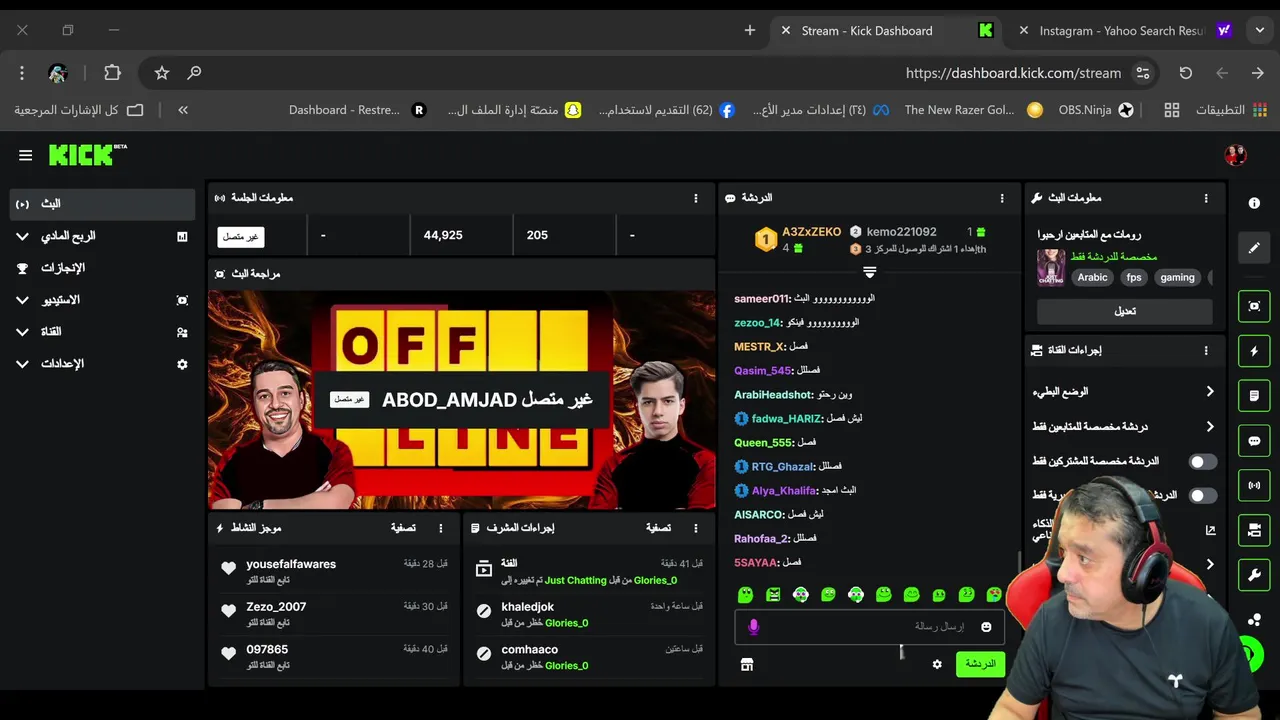The height and width of the screenshot is (720, 1280).
Task: Click تصفية filter in moderator actions
Action: 658,528
